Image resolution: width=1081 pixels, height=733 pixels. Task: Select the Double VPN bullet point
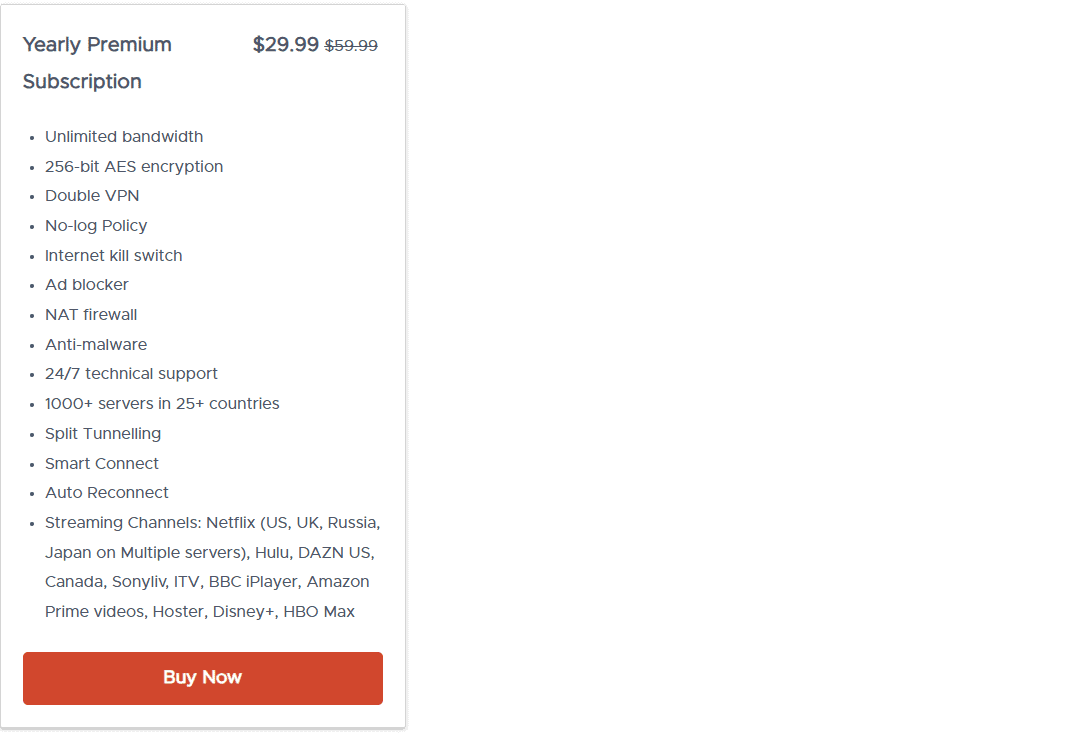pos(92,195)
